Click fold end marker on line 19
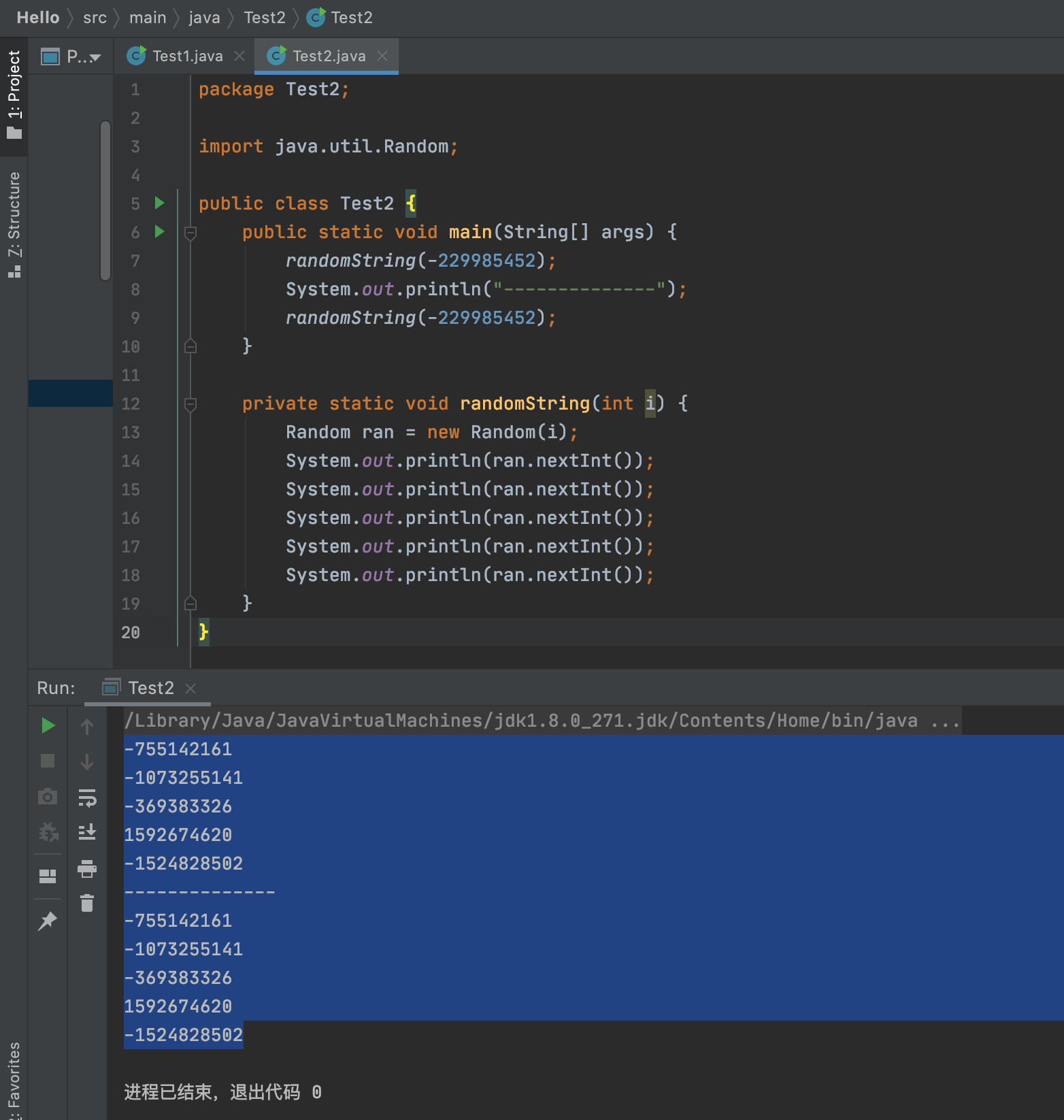1064x1120 pixels. [x=190, y=604]
